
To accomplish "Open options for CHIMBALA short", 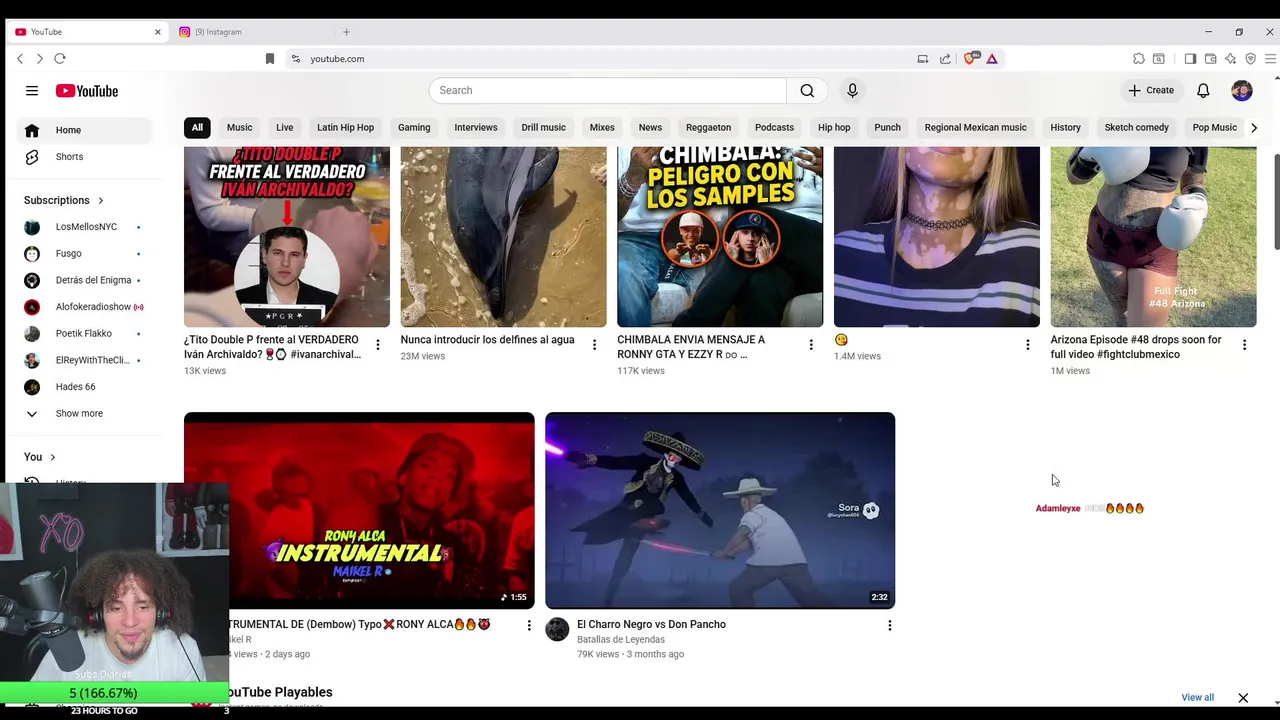I will click(x=811, y=345).
